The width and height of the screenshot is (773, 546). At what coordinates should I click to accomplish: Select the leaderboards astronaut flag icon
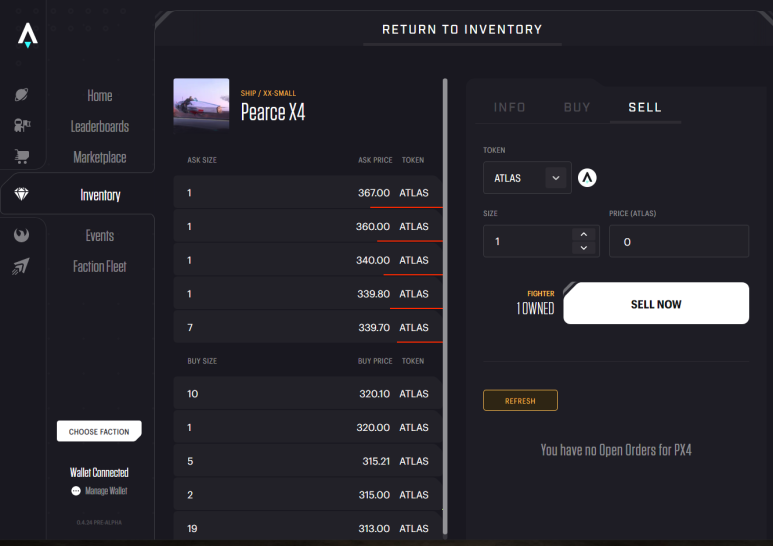[x=22, y=125]
